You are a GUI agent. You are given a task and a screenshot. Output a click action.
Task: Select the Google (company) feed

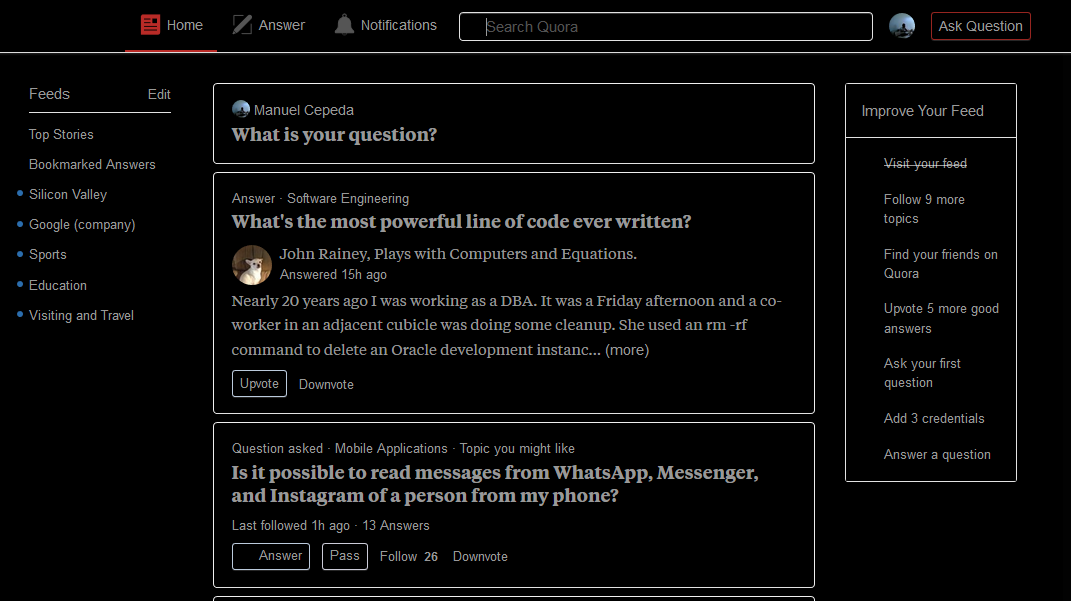pyautogui.click(x=82, y=225)
